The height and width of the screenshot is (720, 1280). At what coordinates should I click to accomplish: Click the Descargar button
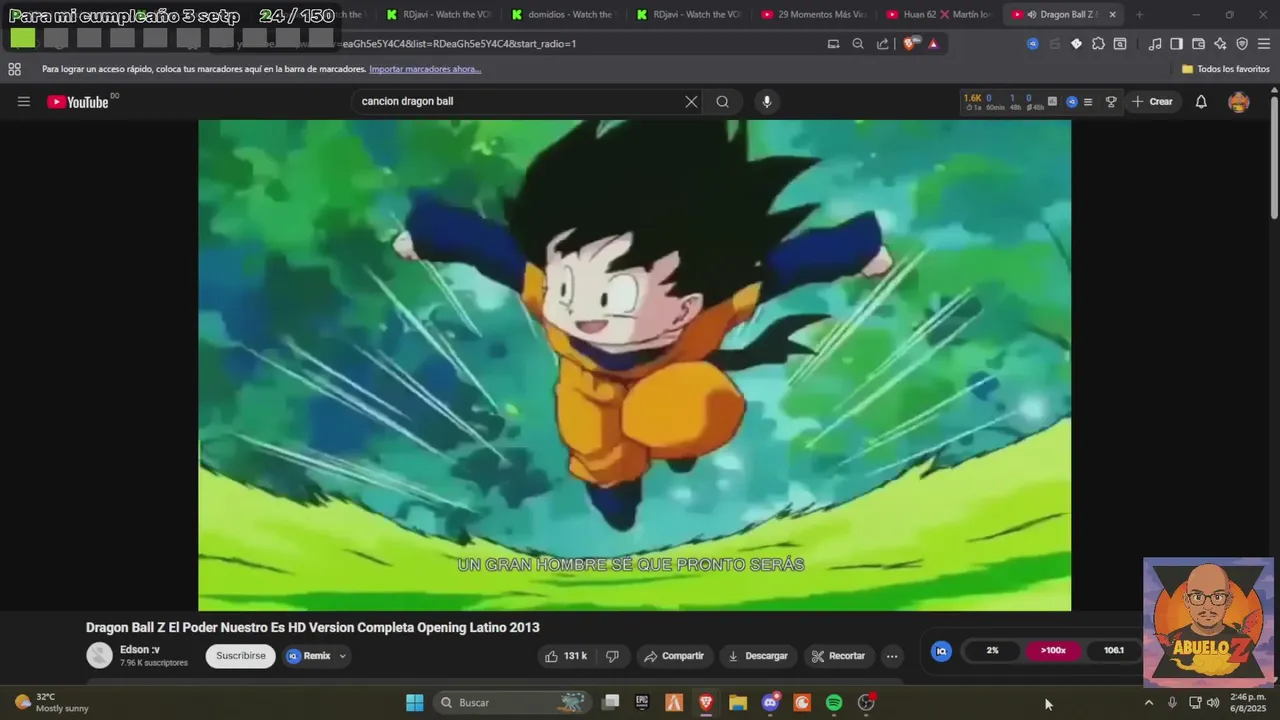pyautogui.click(x=758, y=656)
